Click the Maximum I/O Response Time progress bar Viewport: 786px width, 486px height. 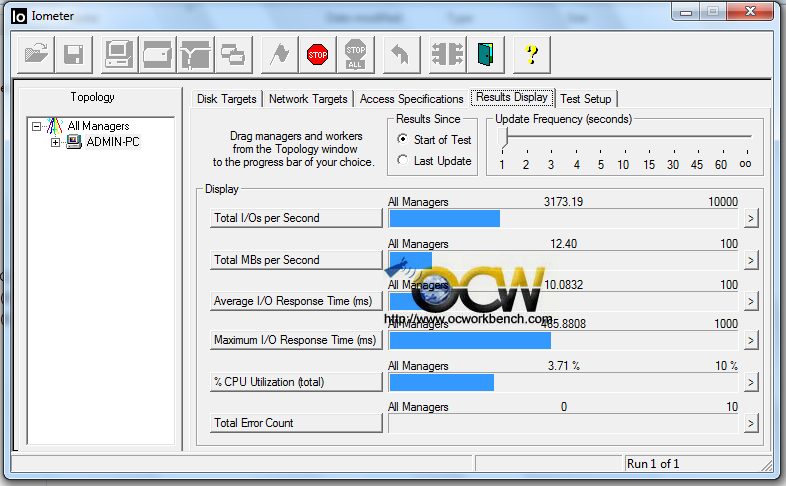[563, 341]
